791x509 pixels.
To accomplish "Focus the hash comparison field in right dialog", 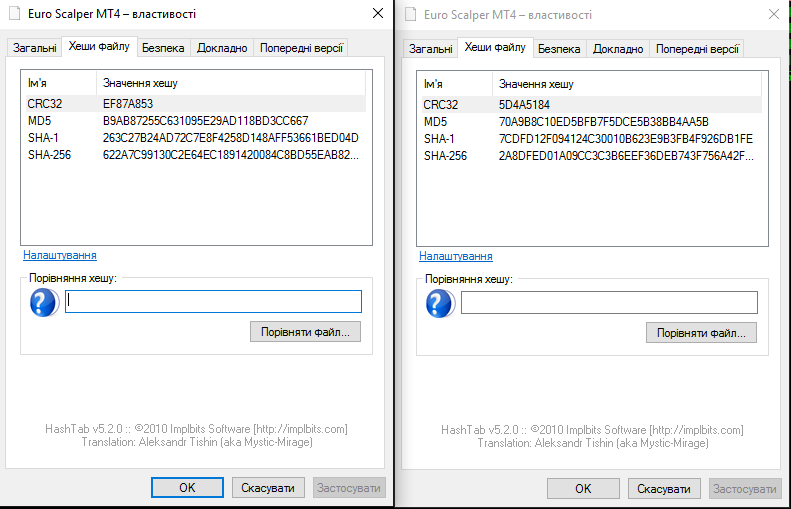I will 609,303.
